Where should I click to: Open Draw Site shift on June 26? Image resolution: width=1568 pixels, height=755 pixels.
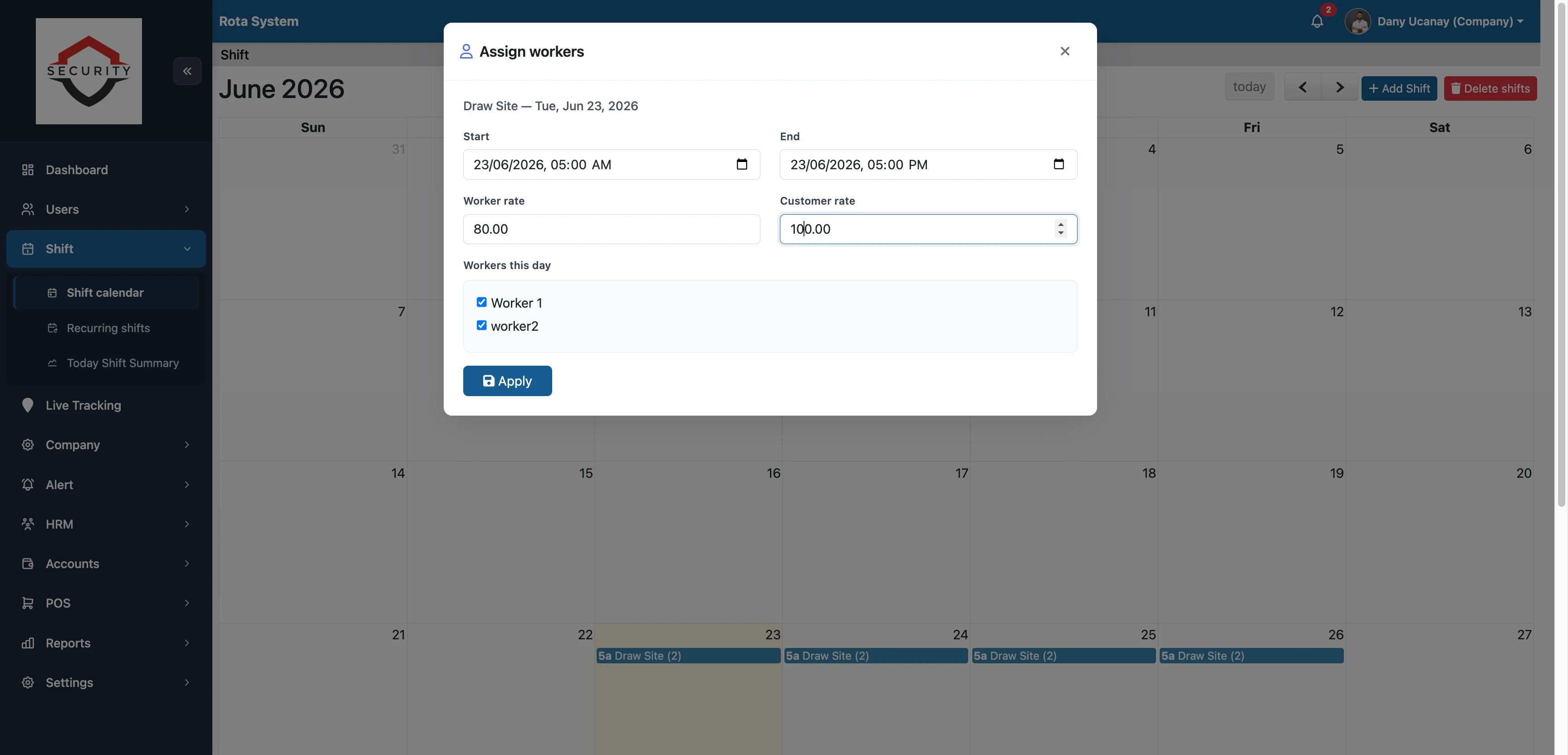click(1251, 656)
